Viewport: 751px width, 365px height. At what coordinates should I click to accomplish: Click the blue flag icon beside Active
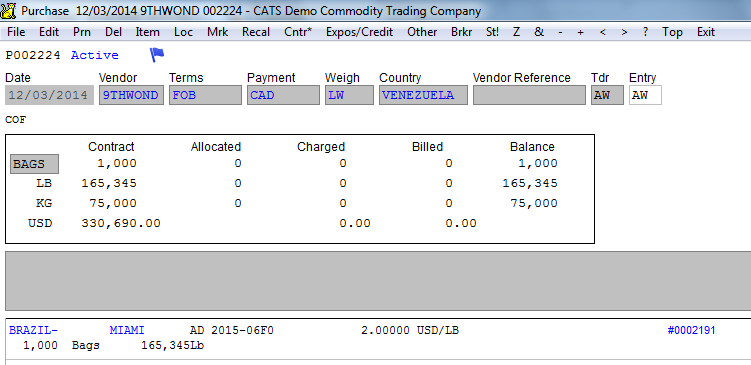(157, 55)
